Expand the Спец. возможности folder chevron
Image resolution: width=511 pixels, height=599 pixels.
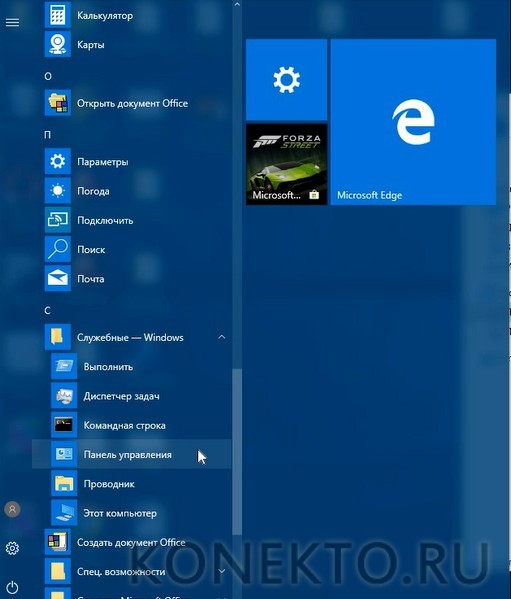(x=222, y=571)
